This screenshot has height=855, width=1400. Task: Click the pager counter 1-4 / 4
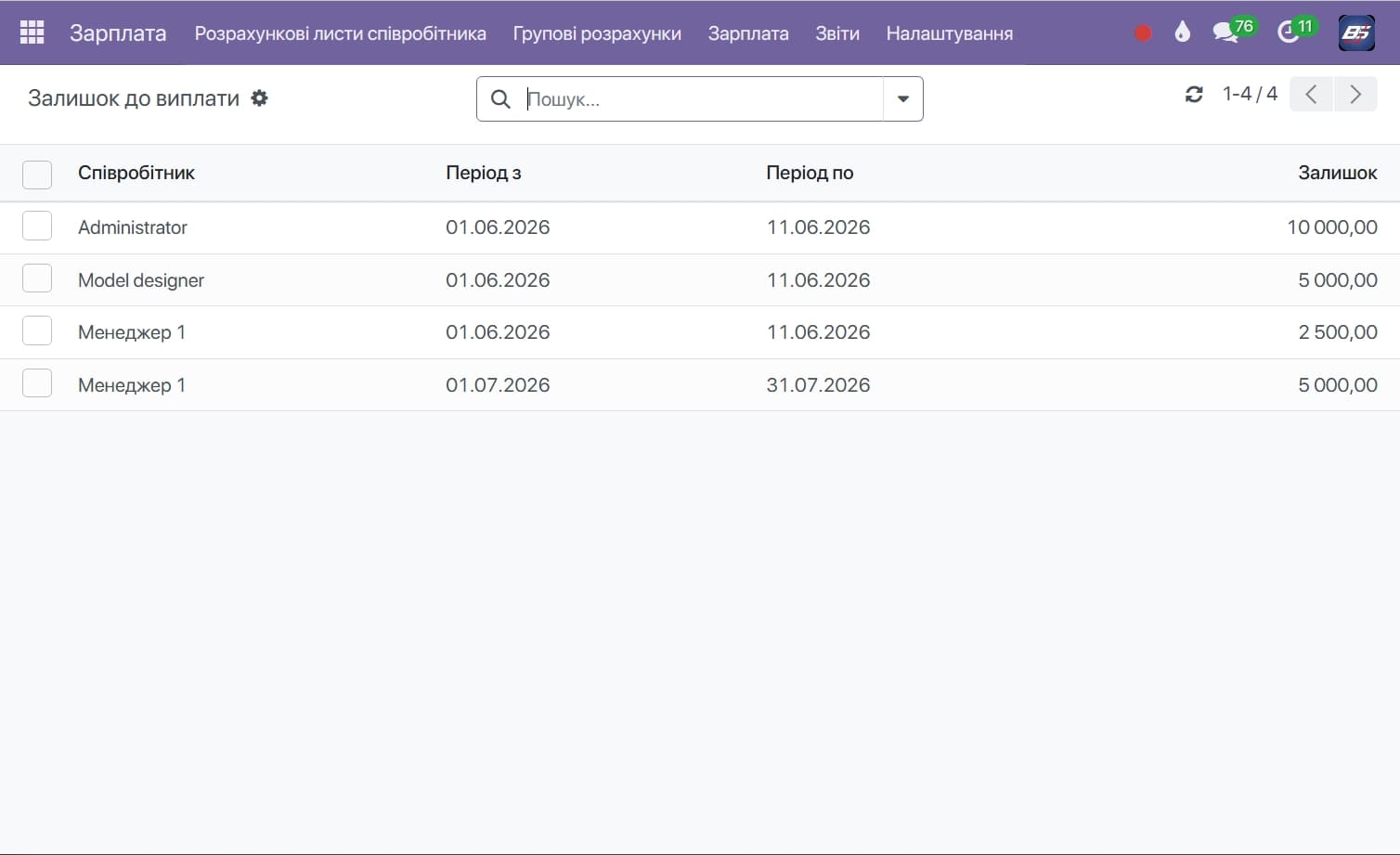click(x=1250, y=94)
